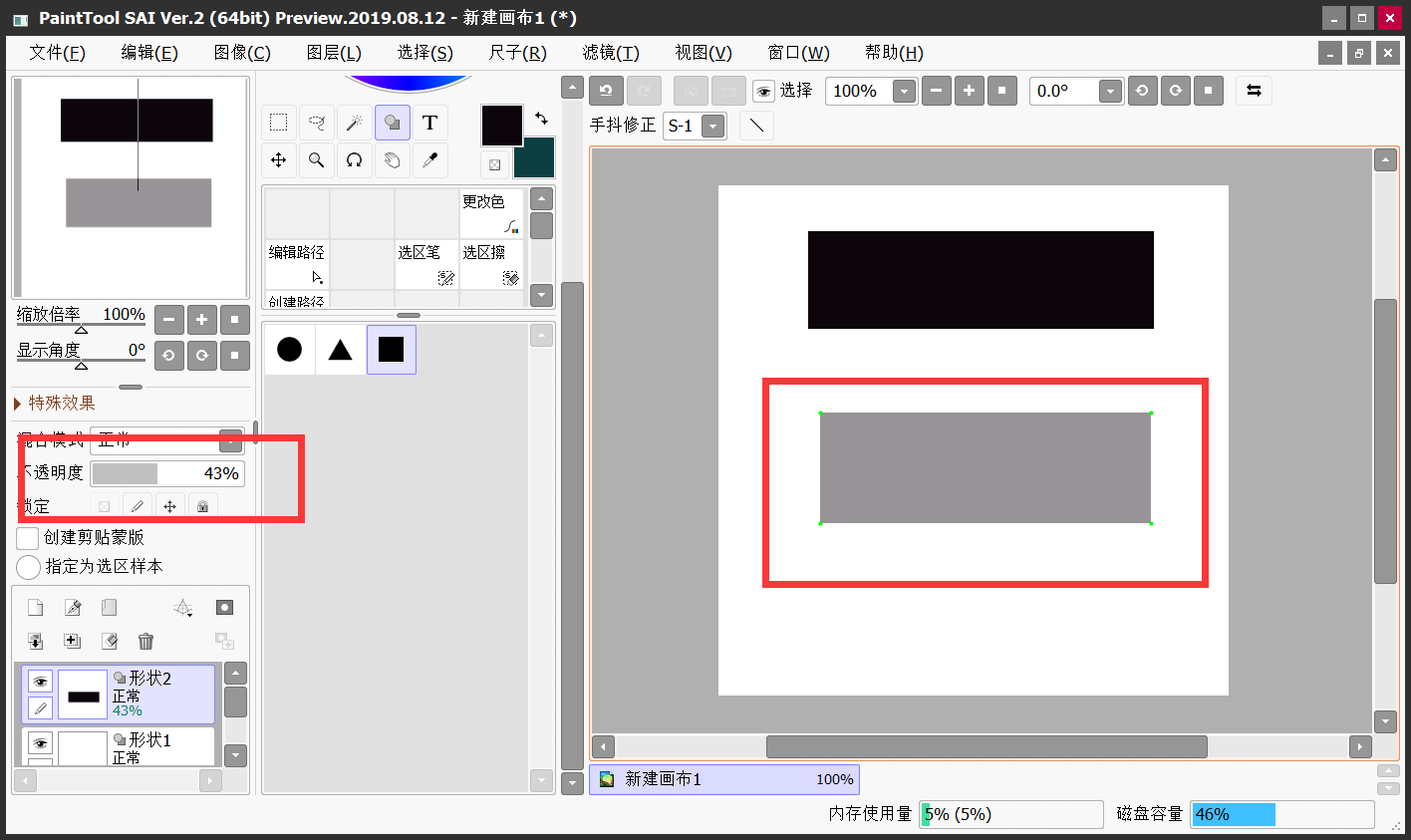Open the 视图(V) menu
The width and height of the screenshot is (1411, 840).
coord(704,53)
